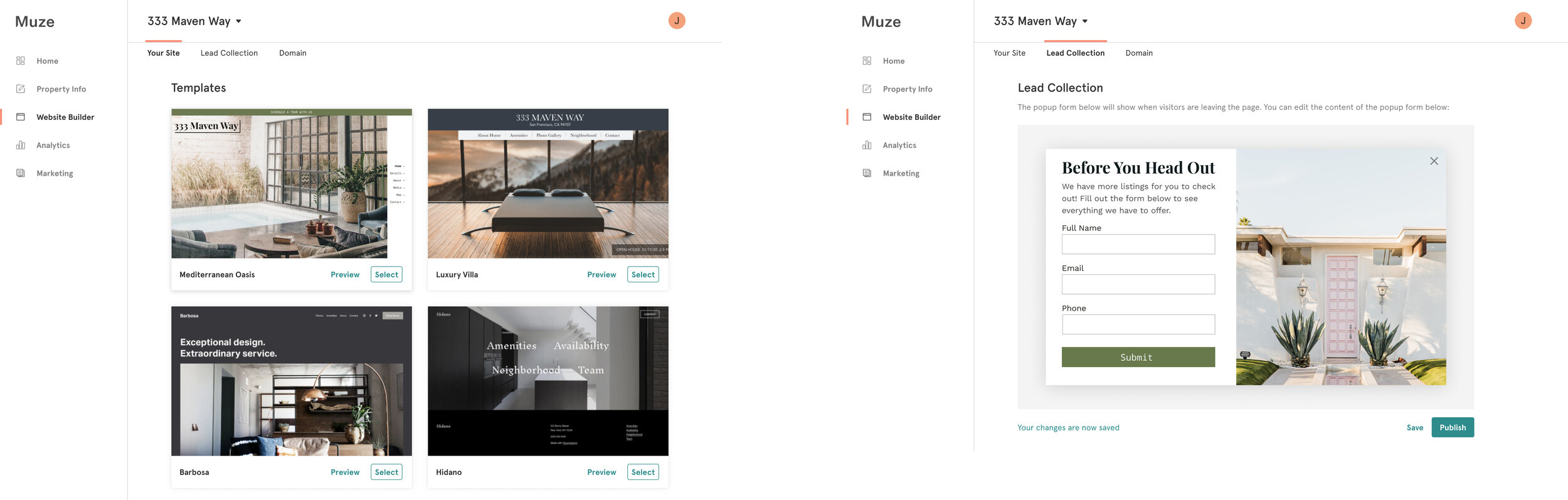The width and height of the screenshot is (1568, 500).
Task: Click 'Your changes are now saved' message
Action: point(1068,428)
